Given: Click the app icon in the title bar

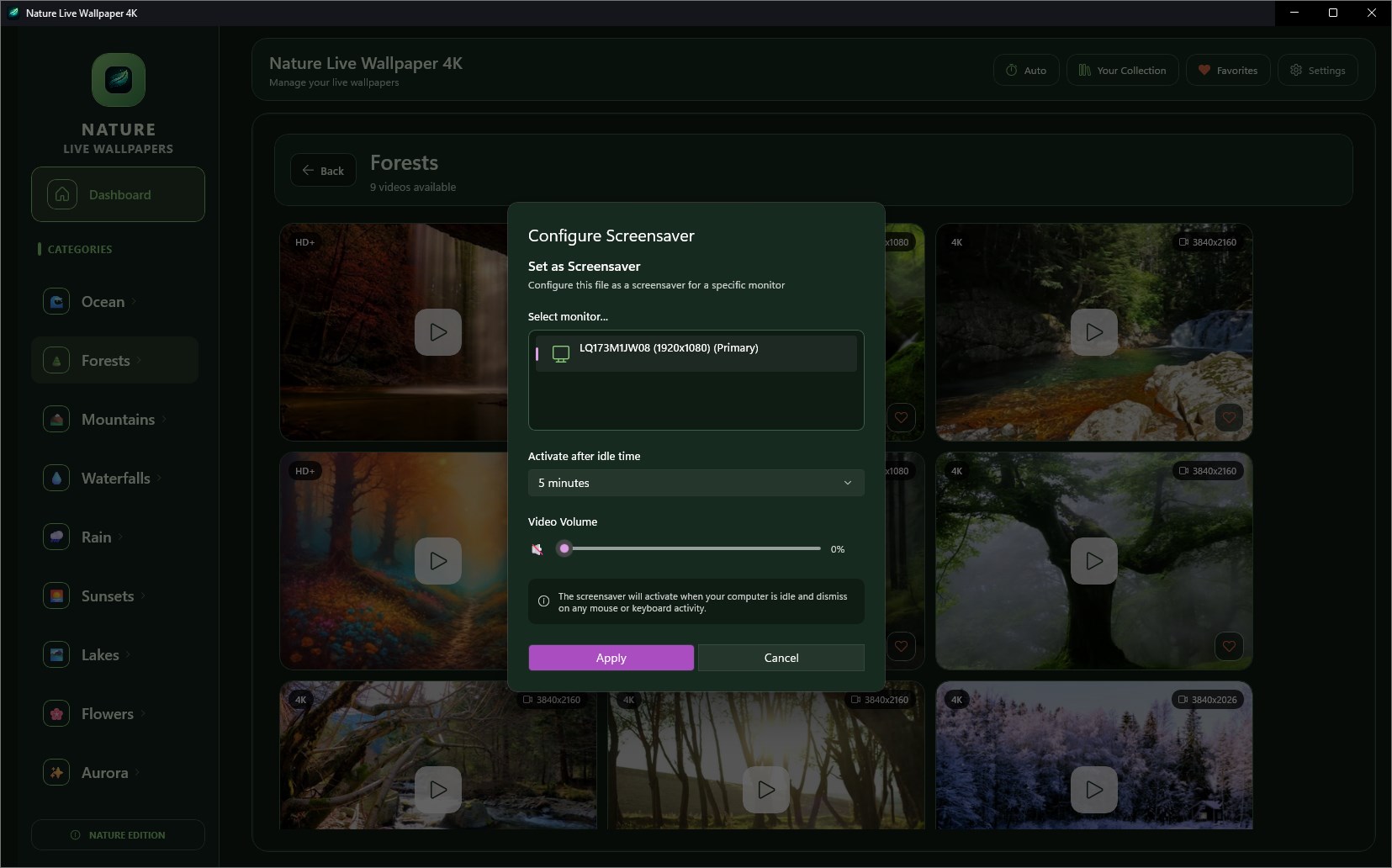Looking at the screenshot, I should pyautogui.click(x=13, y=13).
